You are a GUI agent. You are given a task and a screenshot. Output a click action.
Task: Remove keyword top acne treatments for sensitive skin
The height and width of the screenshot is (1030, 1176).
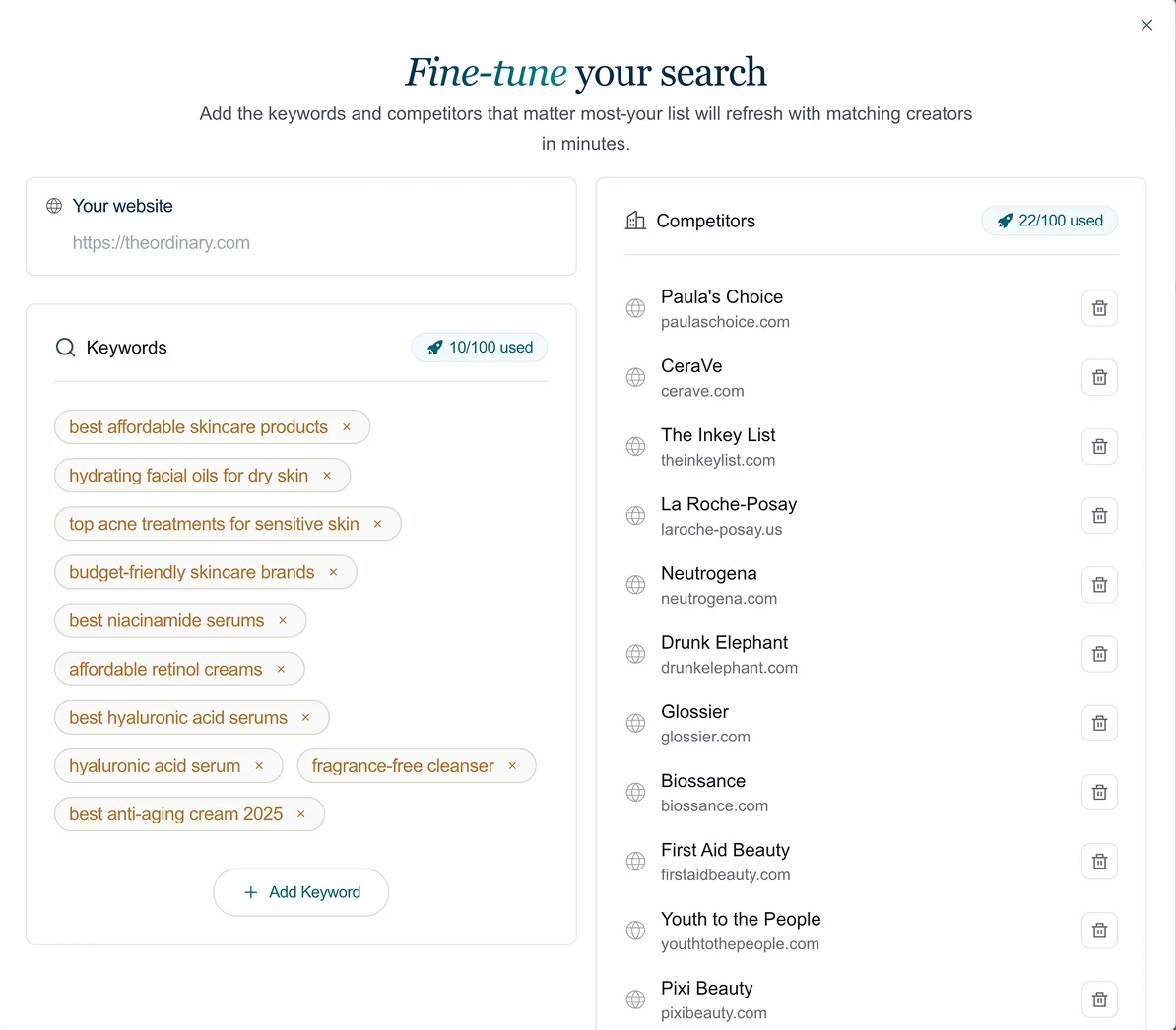point(377,524)
